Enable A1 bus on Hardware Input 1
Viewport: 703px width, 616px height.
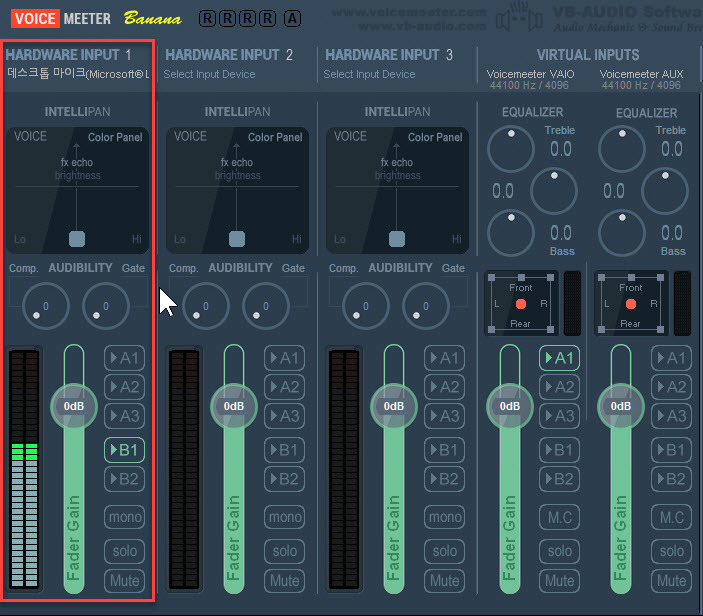125,358
